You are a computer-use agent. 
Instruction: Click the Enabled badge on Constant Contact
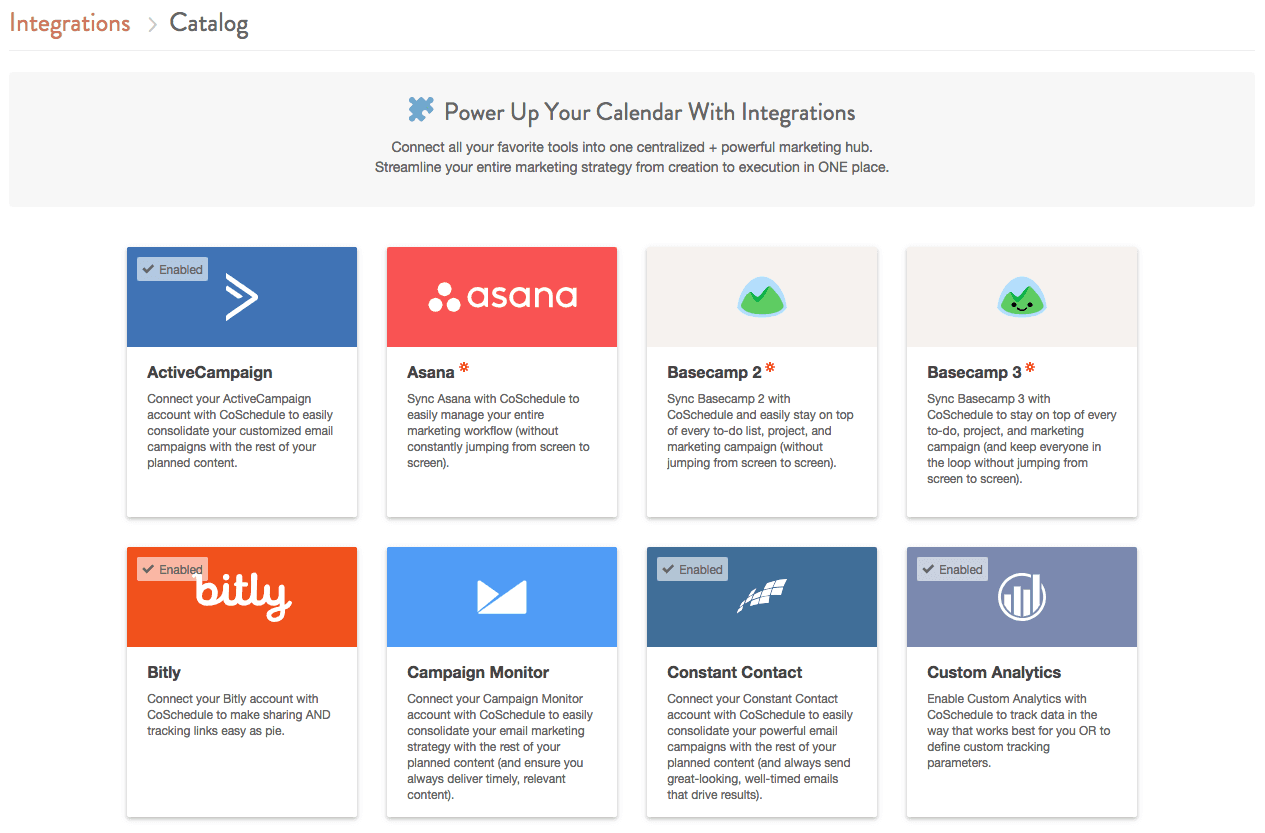(692, 569)
